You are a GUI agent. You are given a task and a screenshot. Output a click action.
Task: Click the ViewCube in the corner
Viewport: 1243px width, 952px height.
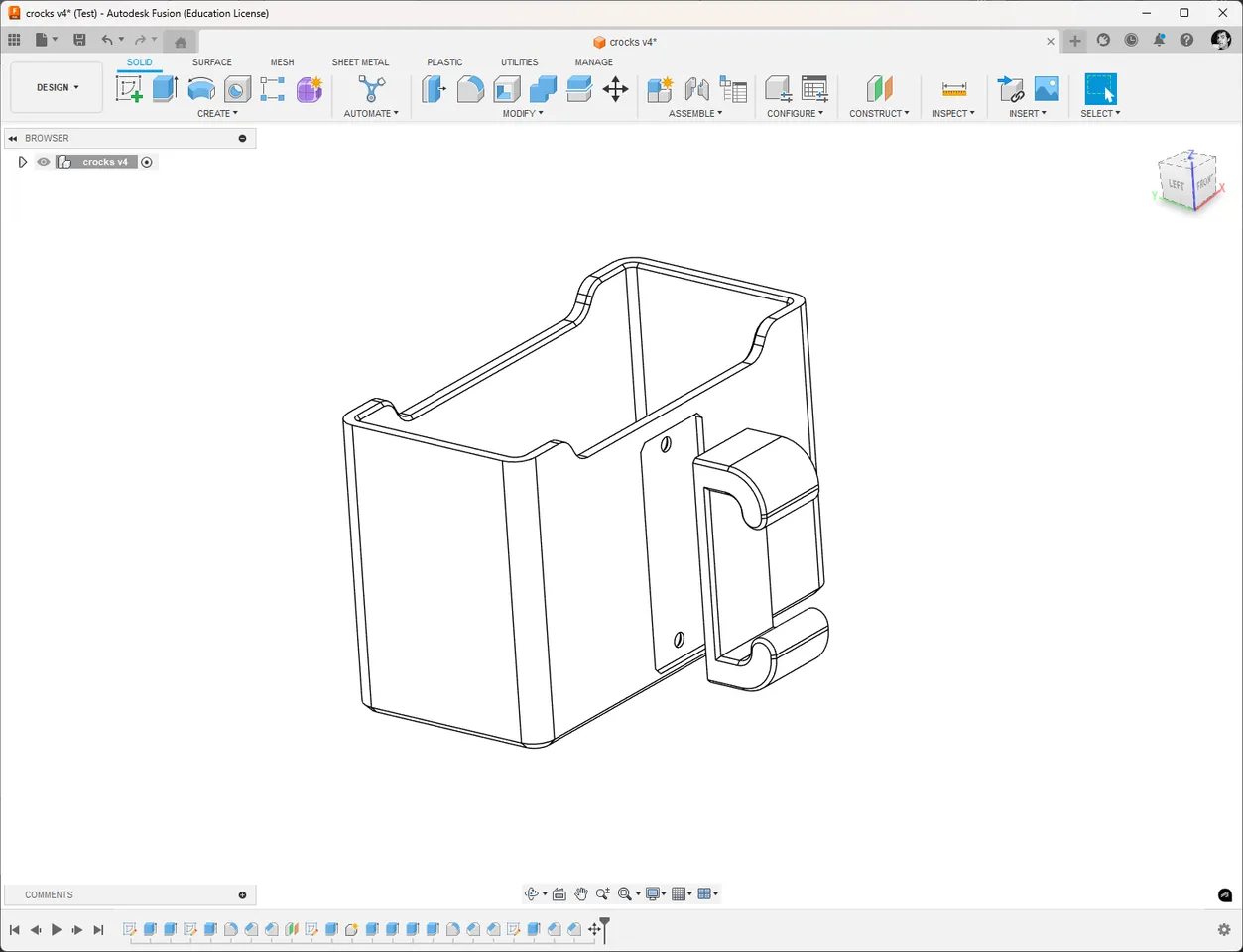pyautogui.click(x=1187, y=180)
